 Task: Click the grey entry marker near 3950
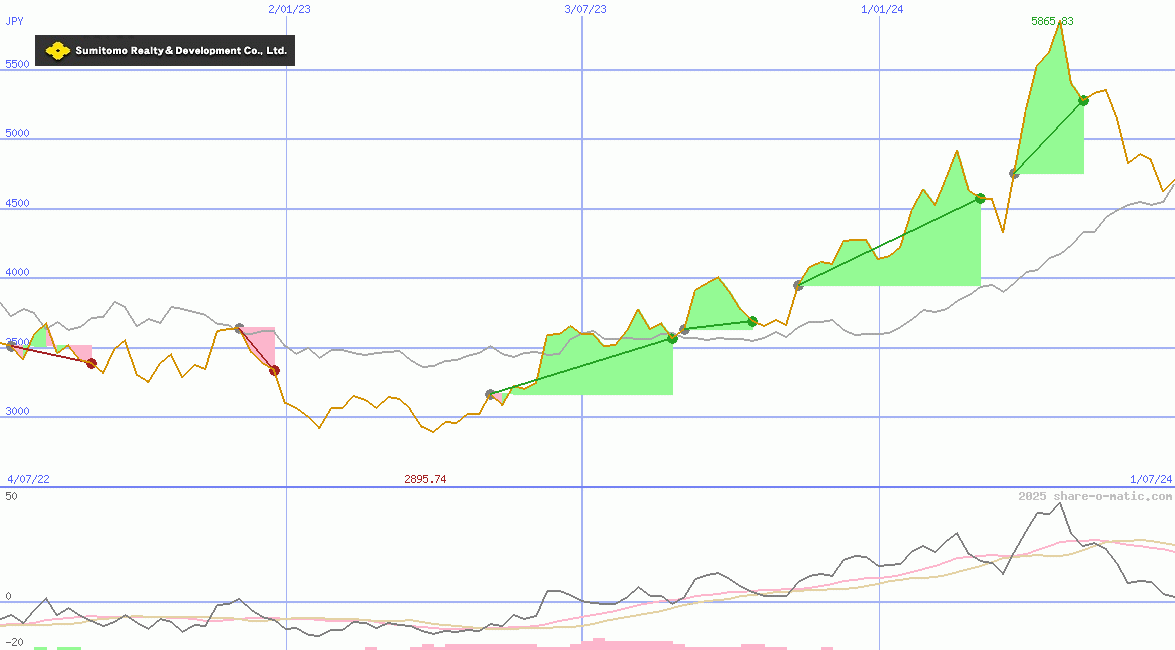(x=799, y=286)
